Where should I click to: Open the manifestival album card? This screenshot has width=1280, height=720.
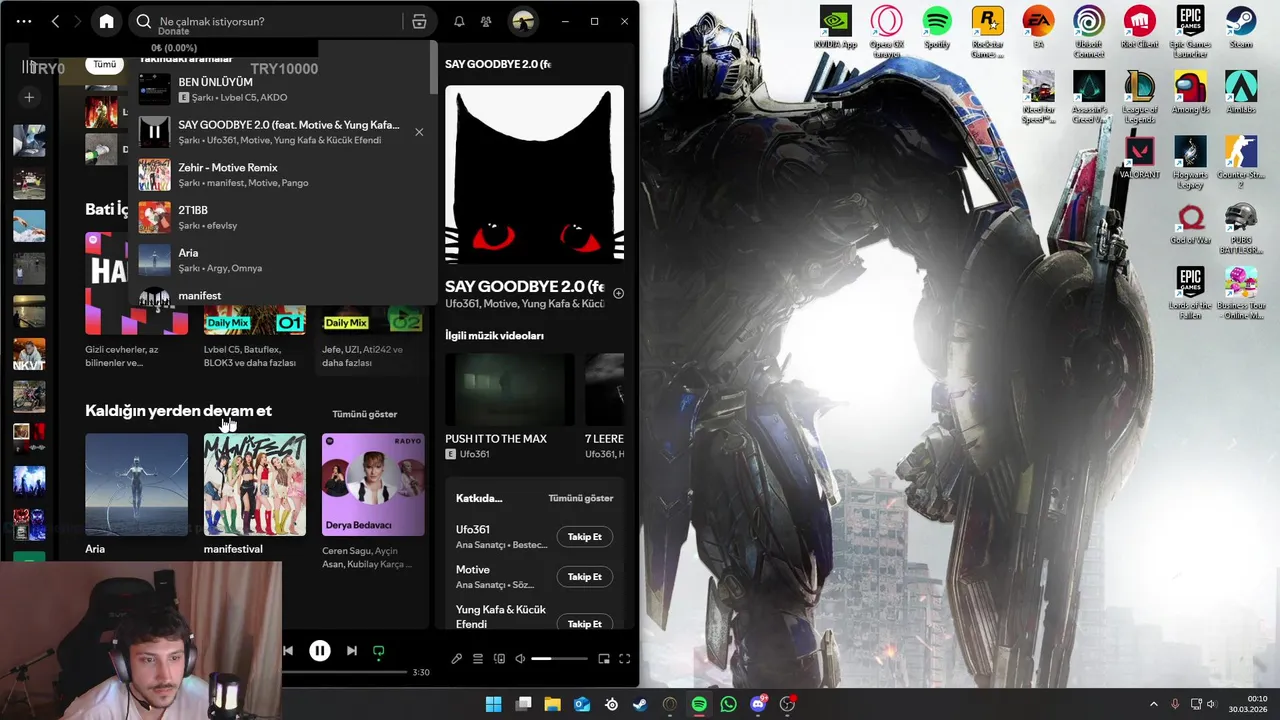tap(254, 494)
